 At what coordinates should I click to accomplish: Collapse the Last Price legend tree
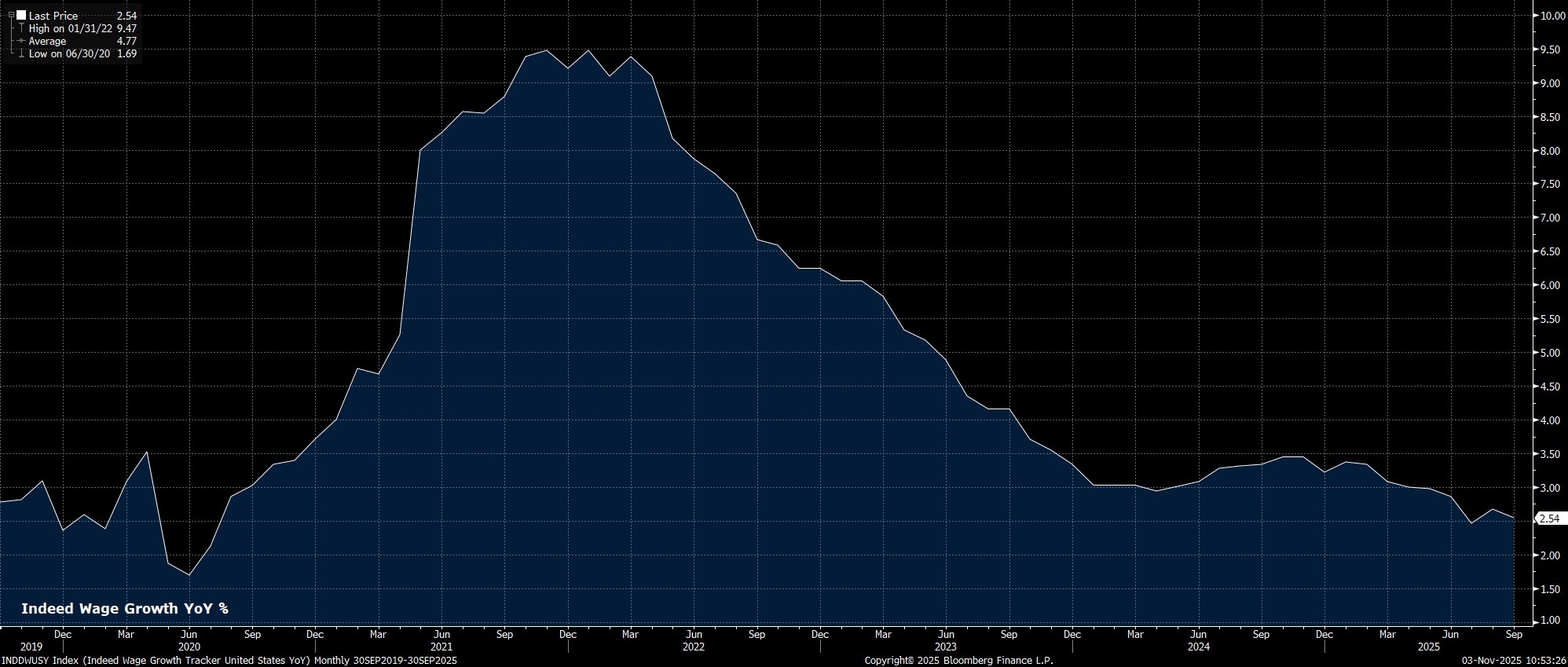tap(11, 16)
